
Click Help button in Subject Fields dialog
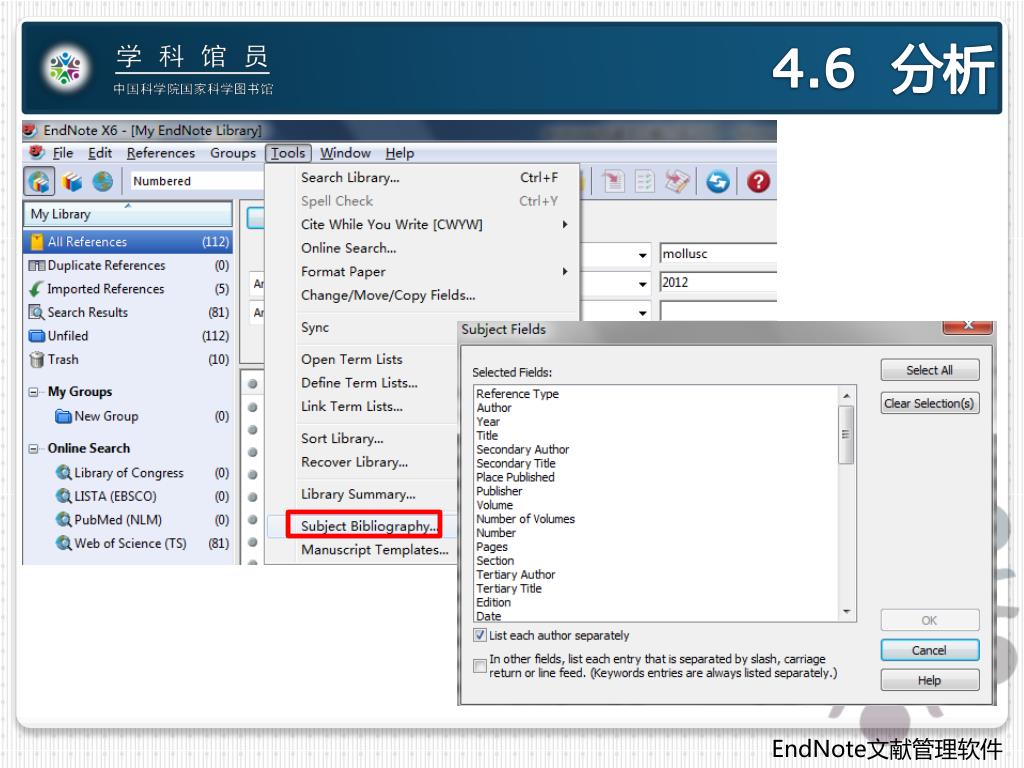click(x=929, y=680)
